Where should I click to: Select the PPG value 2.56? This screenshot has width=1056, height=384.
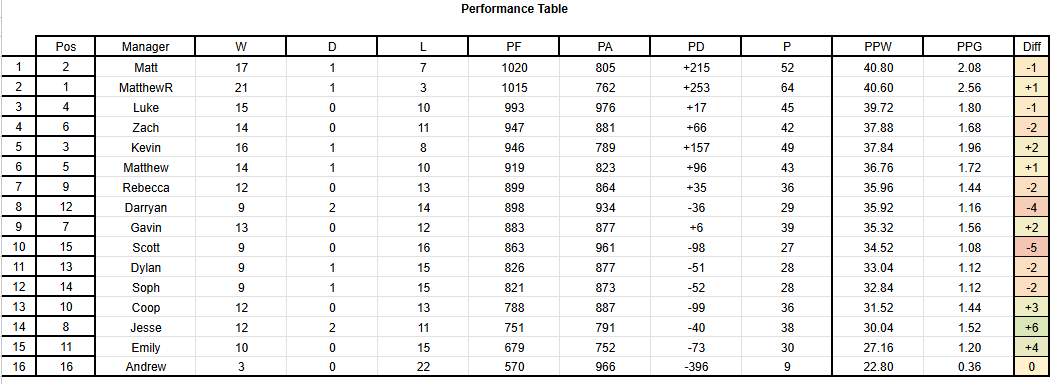click(x=968, y=88)
